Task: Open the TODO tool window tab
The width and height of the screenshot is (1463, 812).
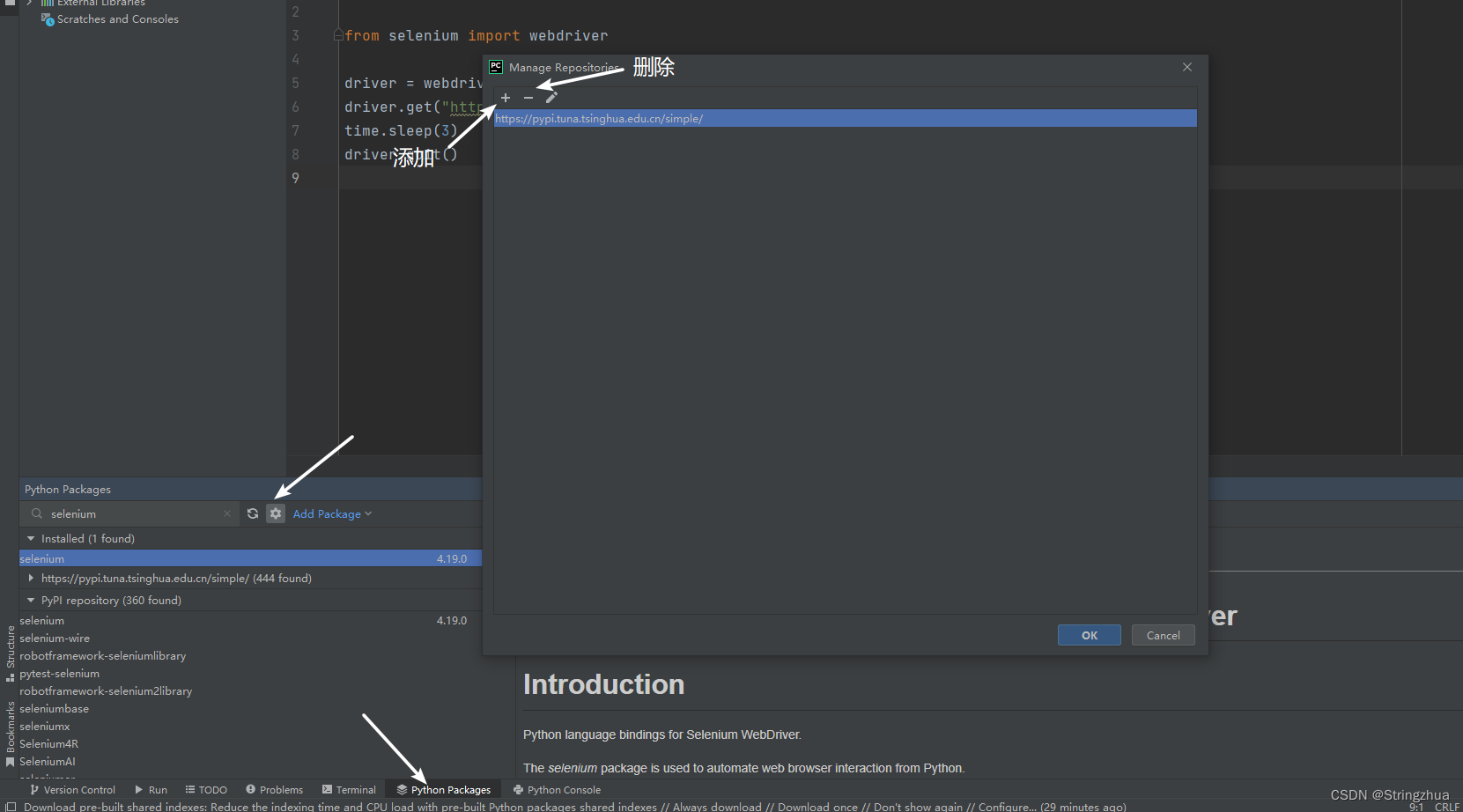Action: point(205,789)
